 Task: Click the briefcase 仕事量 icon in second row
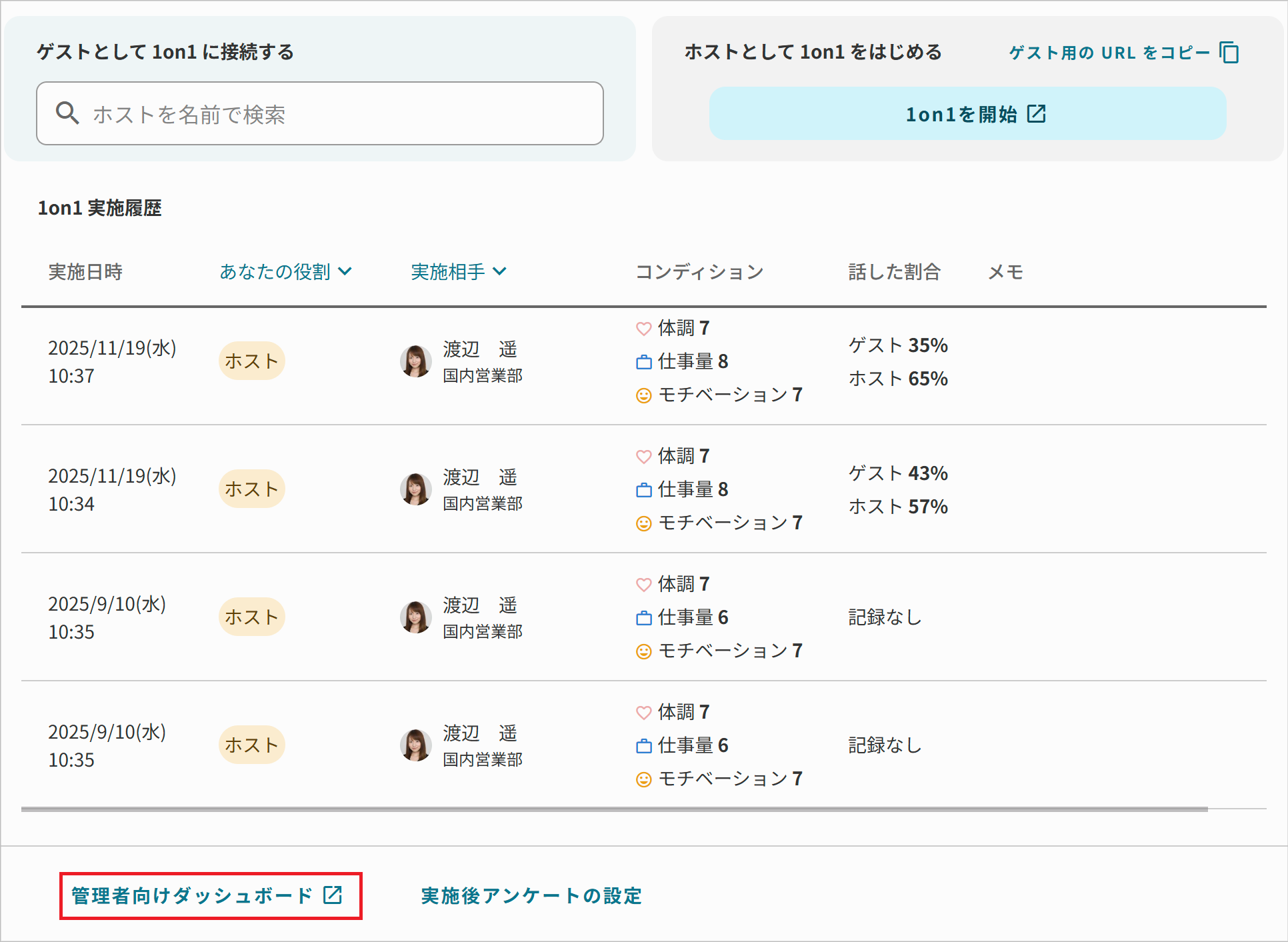[643, 490]
